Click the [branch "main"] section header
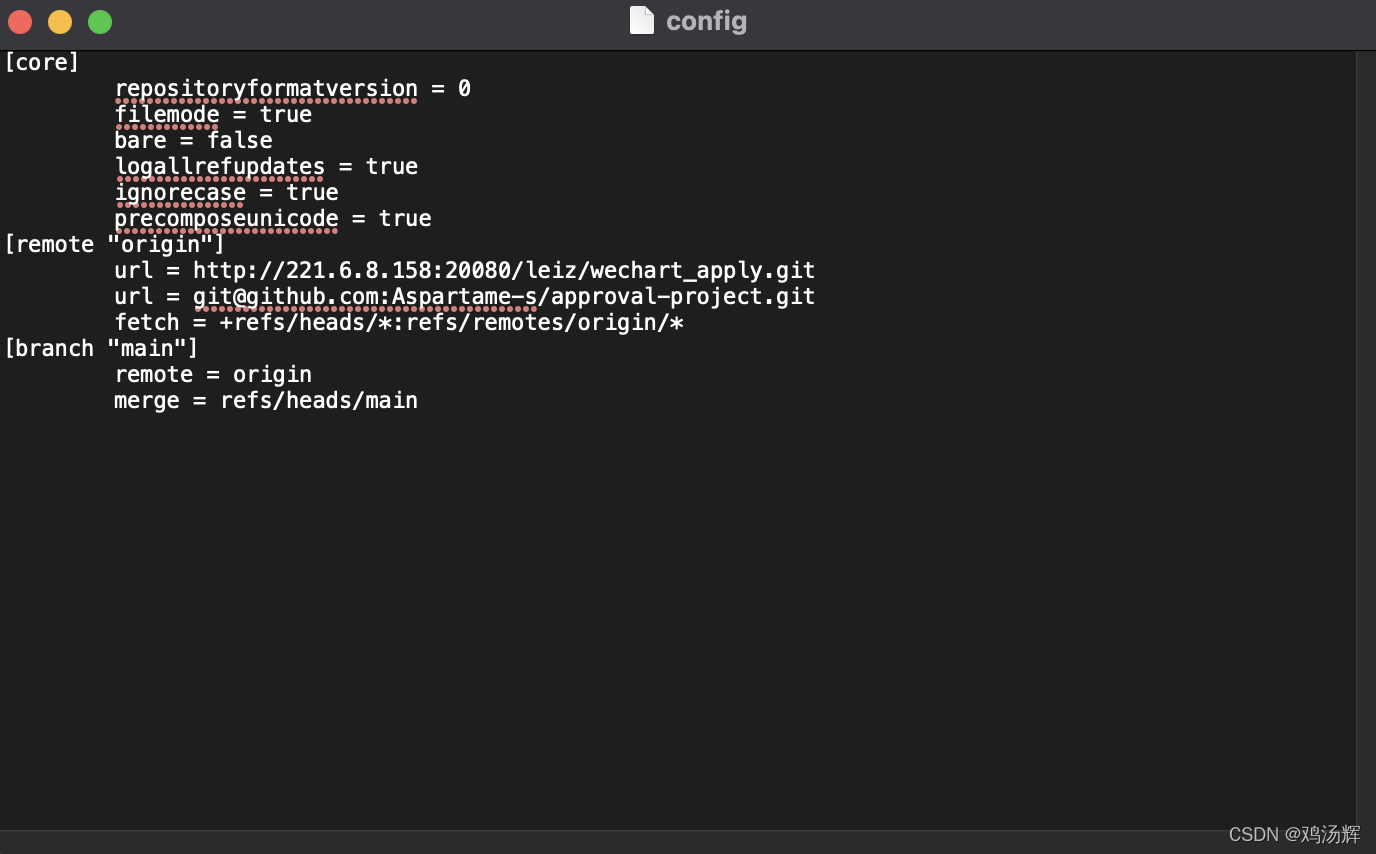This screenshot has width=1376, height=854. coord(101,348)
